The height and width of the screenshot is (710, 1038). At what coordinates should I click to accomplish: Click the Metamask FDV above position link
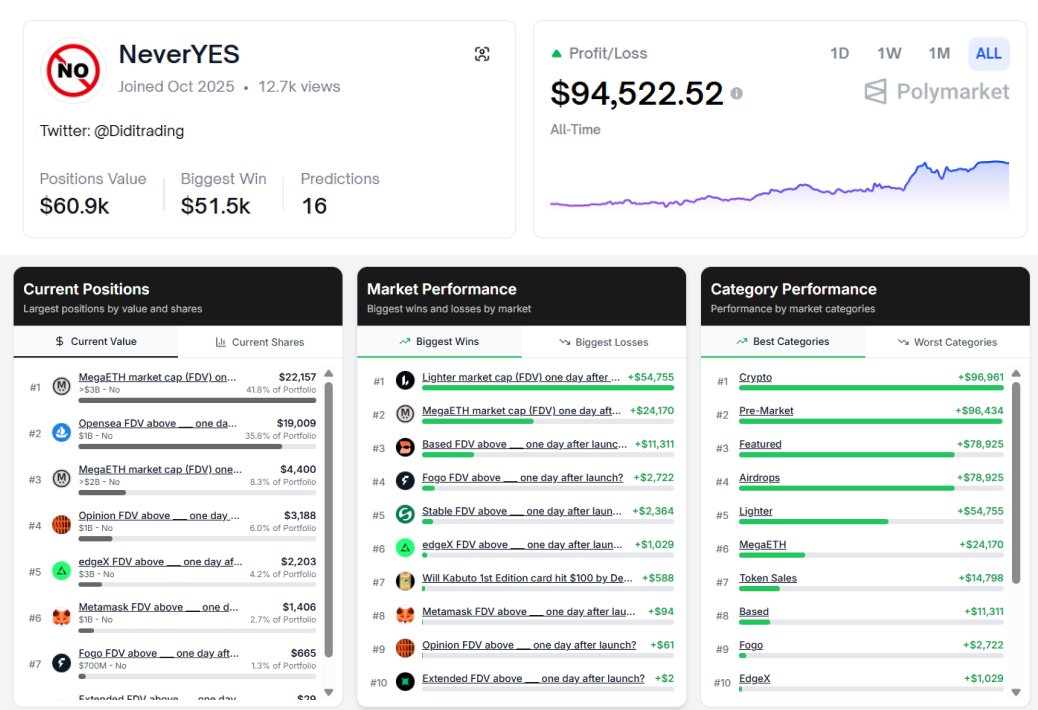click(158, 607)
